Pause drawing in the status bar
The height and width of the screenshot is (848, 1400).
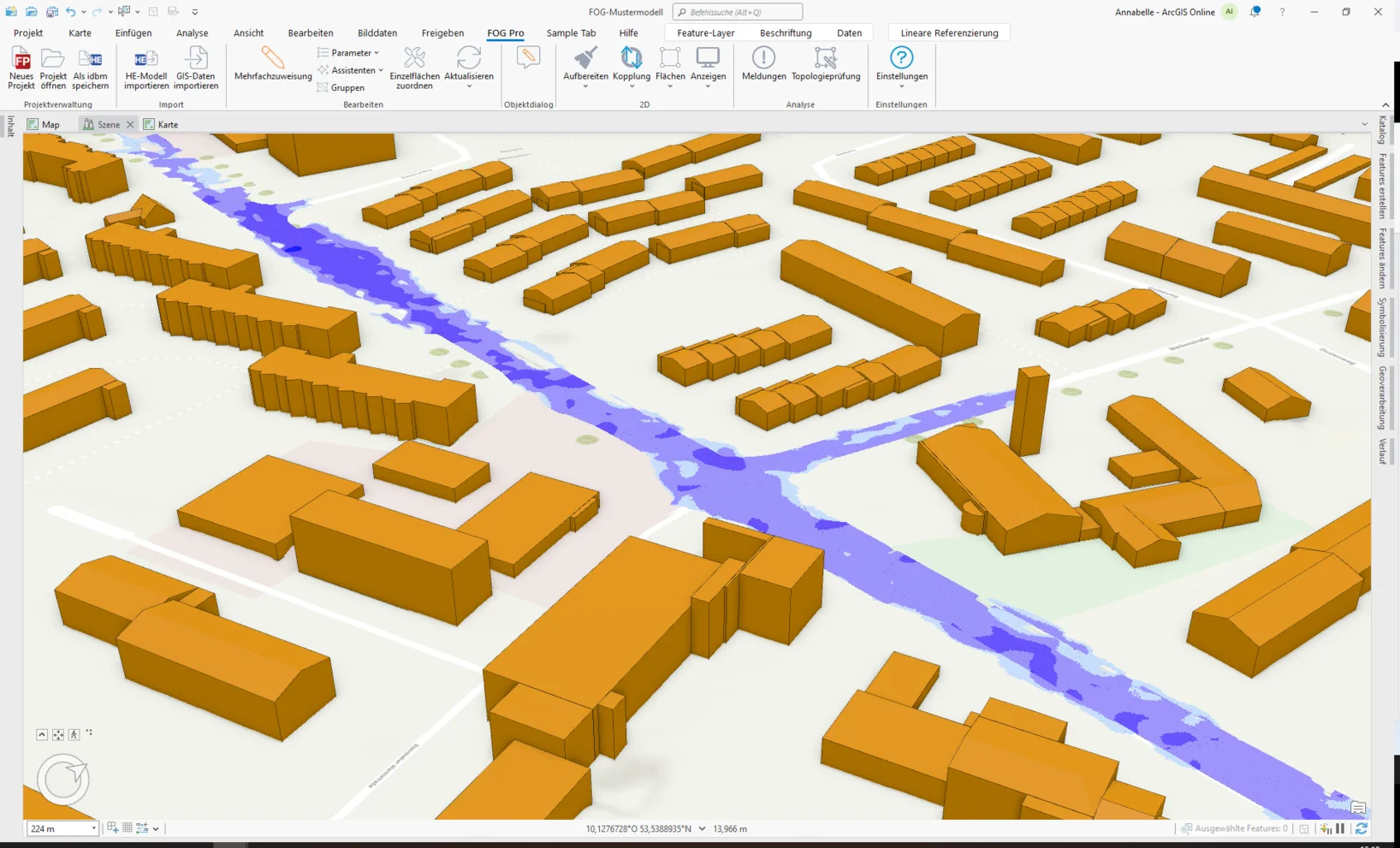1341,828
